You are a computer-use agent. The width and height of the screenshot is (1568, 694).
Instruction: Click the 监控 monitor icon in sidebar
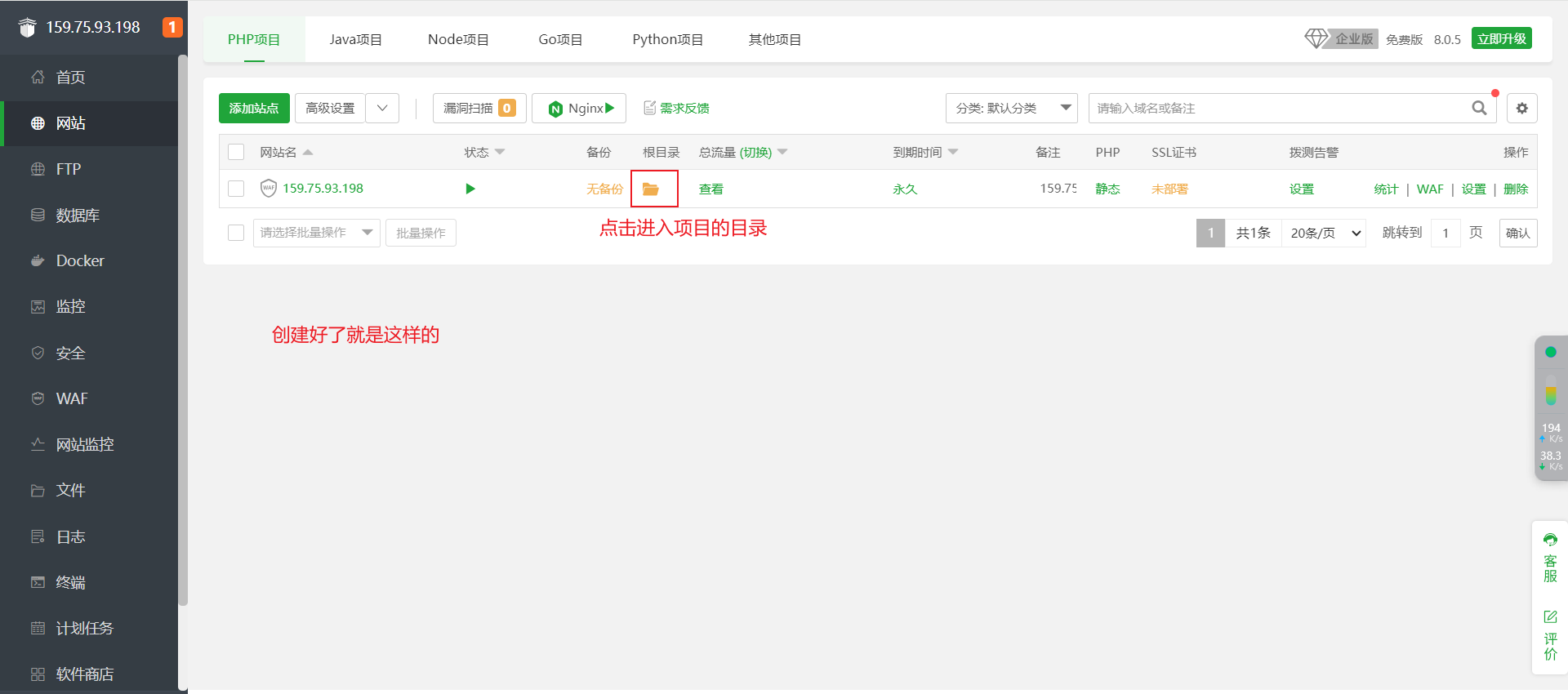coord(38,306)
